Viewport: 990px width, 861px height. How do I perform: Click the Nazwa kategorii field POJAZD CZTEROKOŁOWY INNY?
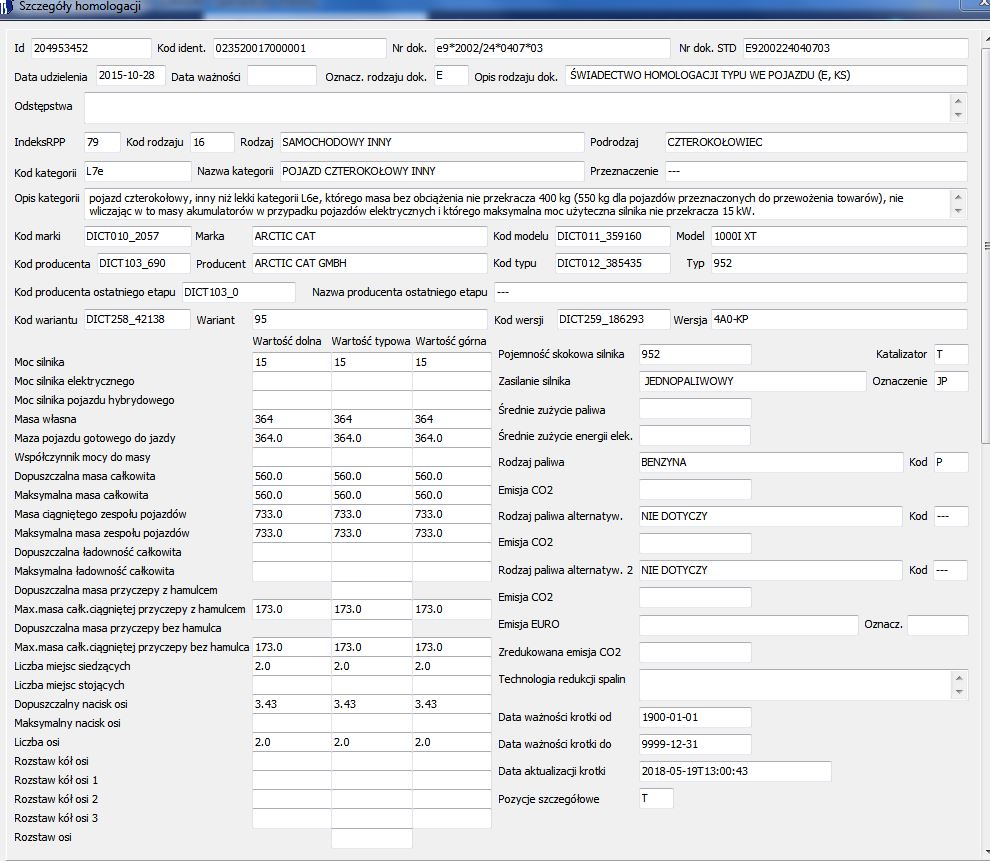click(x=432, y=171)
